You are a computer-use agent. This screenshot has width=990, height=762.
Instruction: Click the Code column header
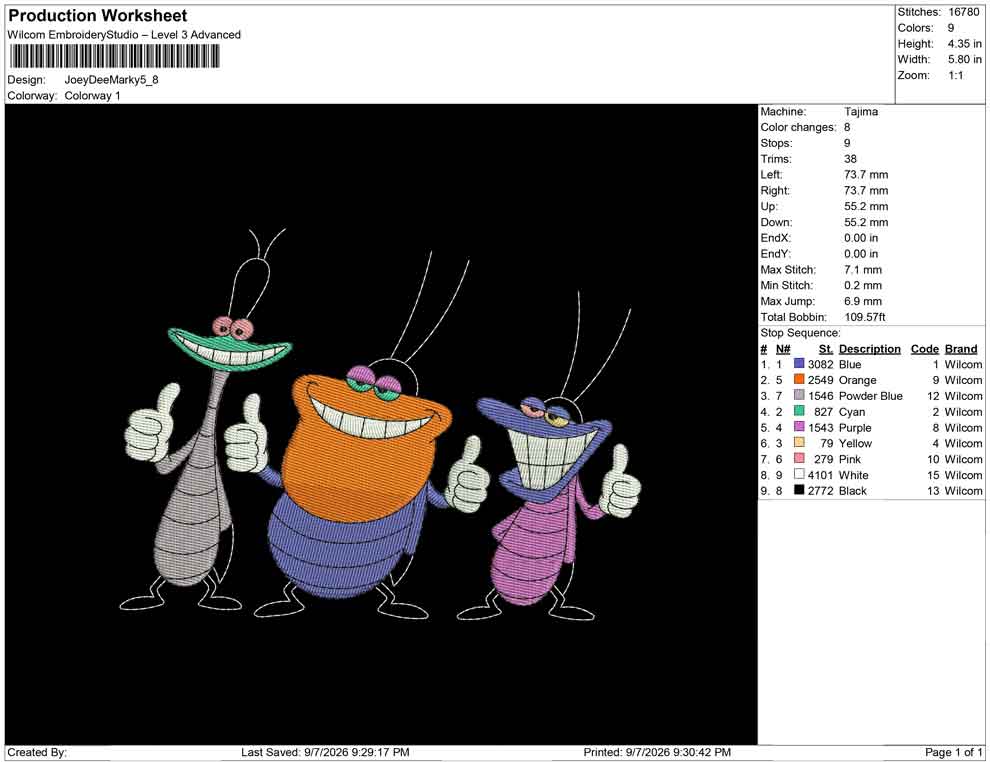(x=924, y=348)
